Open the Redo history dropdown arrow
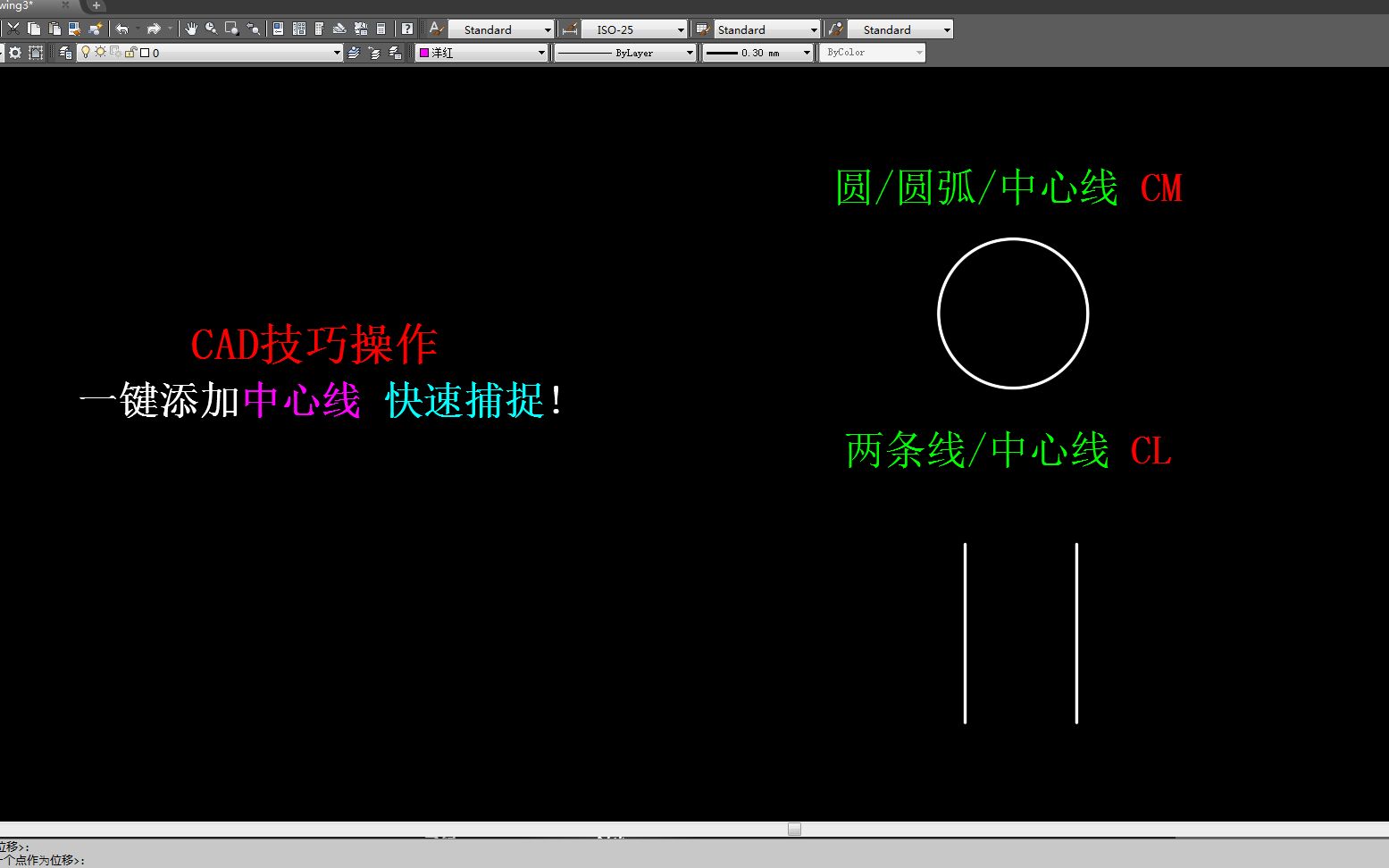 [170, 29]
